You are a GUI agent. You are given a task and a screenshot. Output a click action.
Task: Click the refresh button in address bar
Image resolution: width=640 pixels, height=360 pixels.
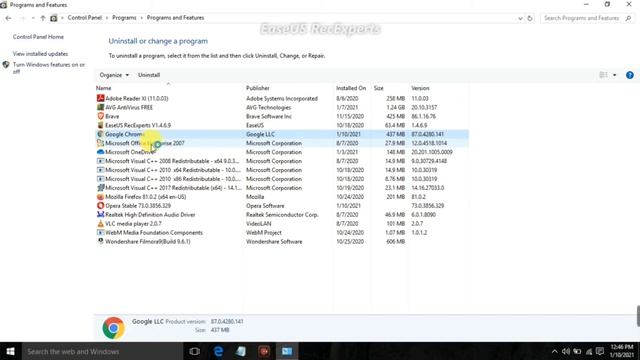click(x=530, y=18)
